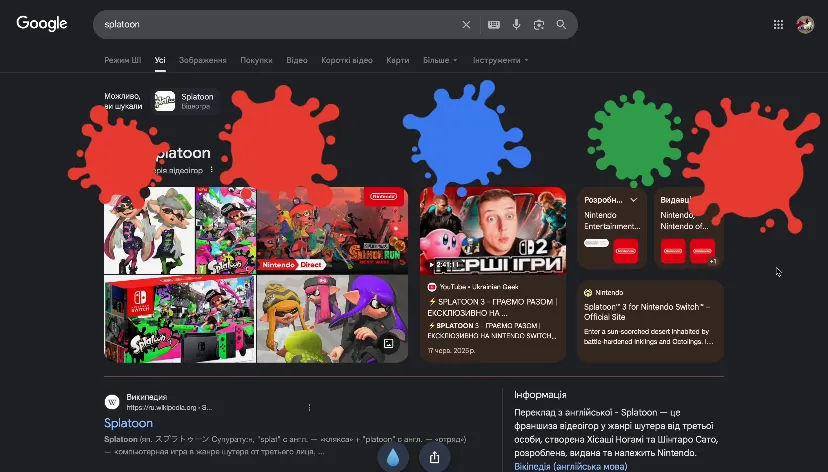
Task: Open 'Splatoon 3 for Nintendo Switch – Official Site' link
Action: coord(647,311)
